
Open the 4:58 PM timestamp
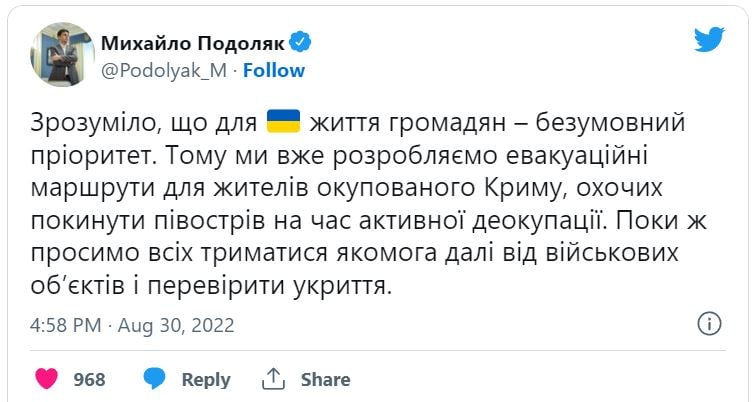click(66, 326)
